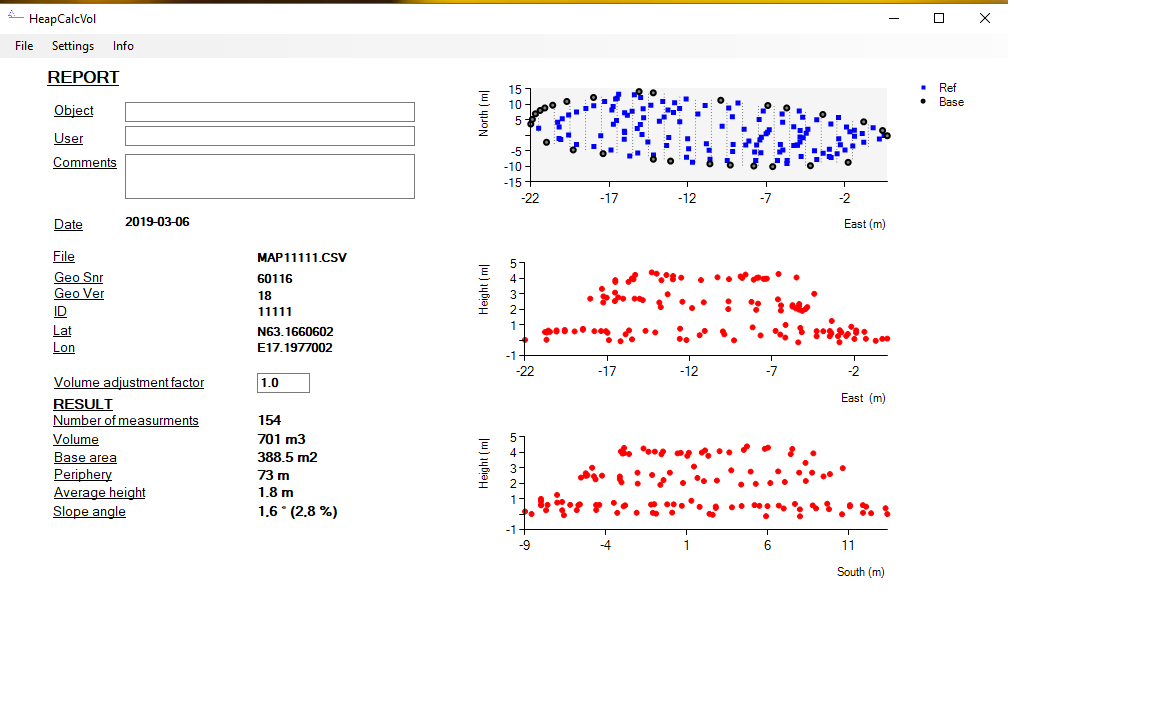Click the volume value 701 m3

pos(281,439)
